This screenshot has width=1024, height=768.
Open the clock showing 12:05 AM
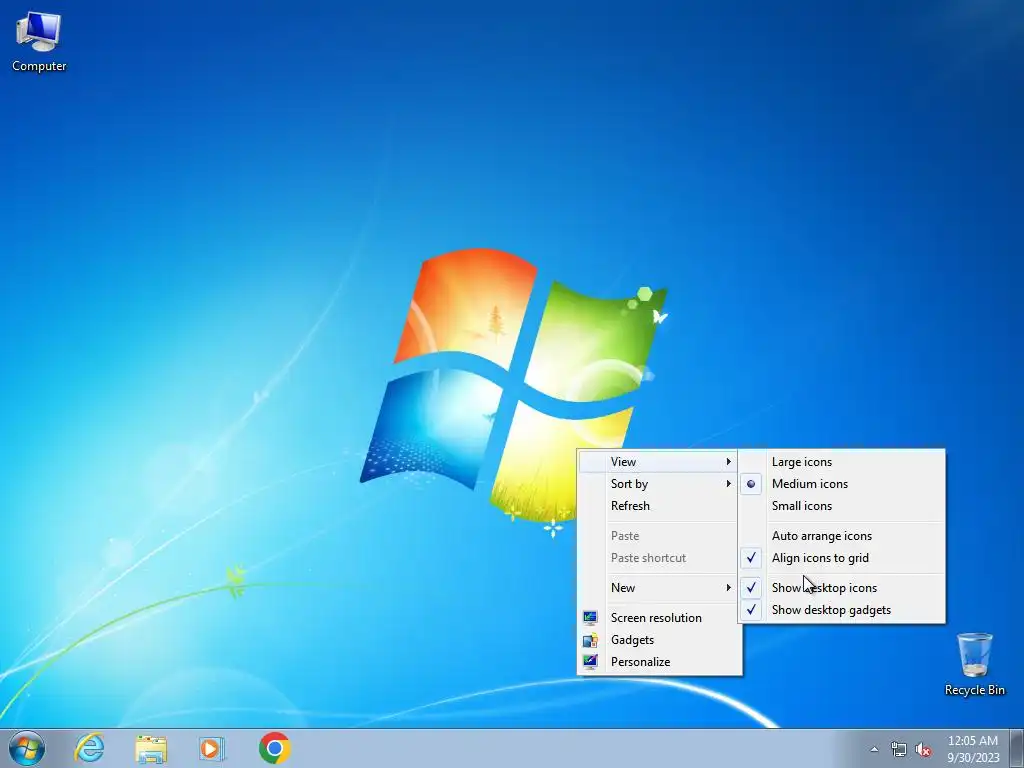pos(973,748)
